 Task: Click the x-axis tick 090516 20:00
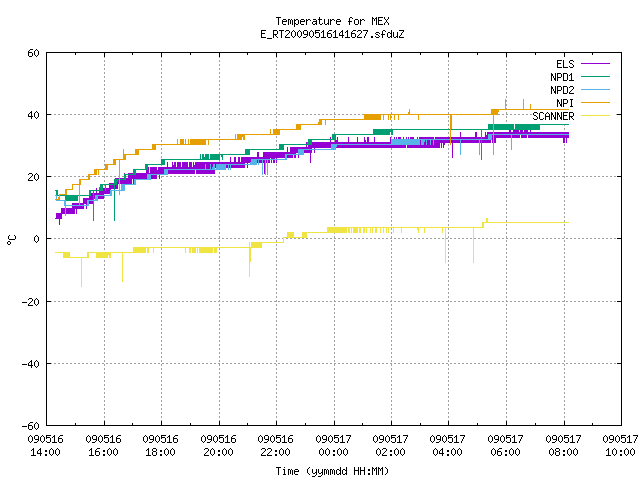[218, 446]
